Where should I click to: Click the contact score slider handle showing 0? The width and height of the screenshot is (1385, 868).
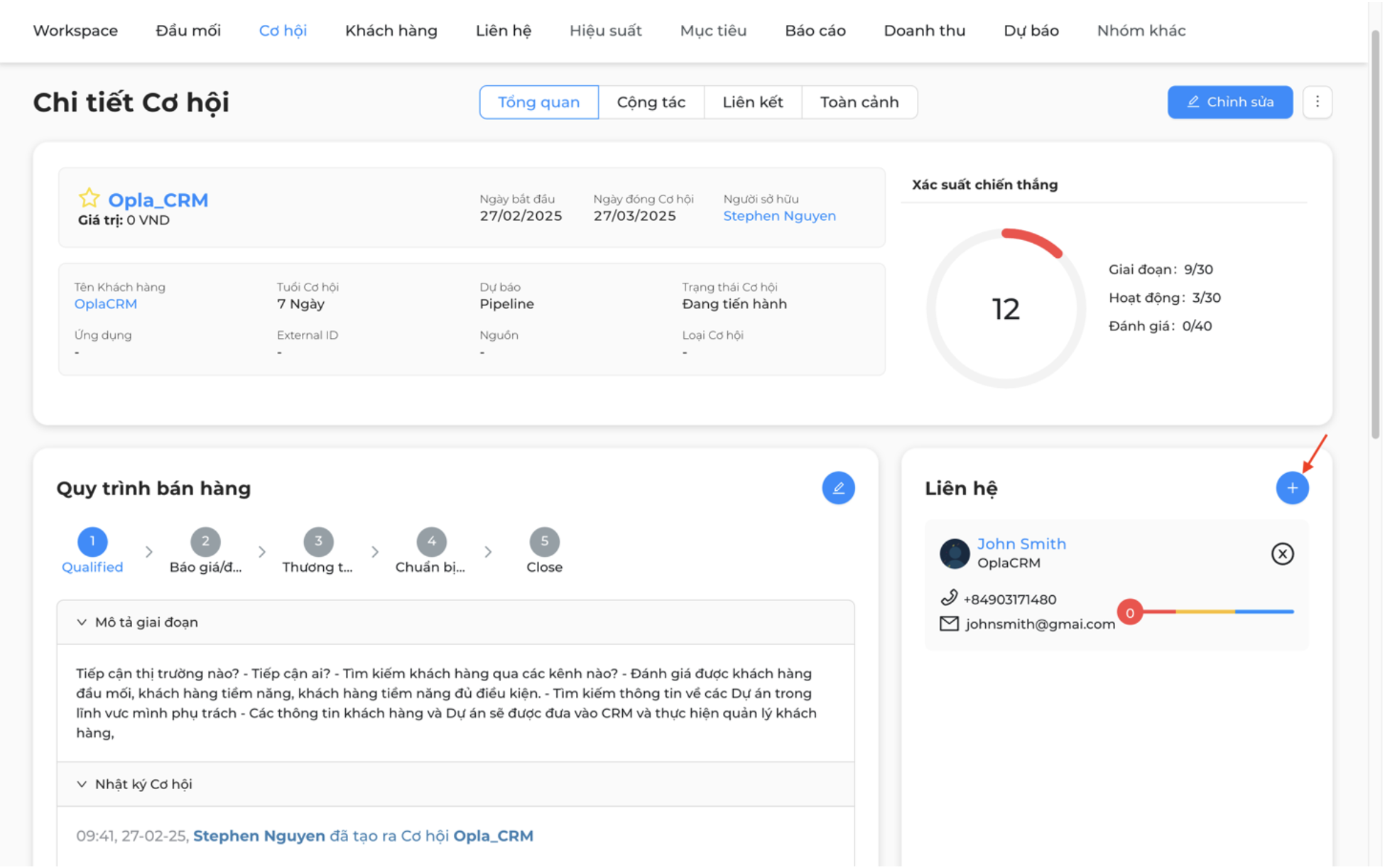tap(1129, 612)
